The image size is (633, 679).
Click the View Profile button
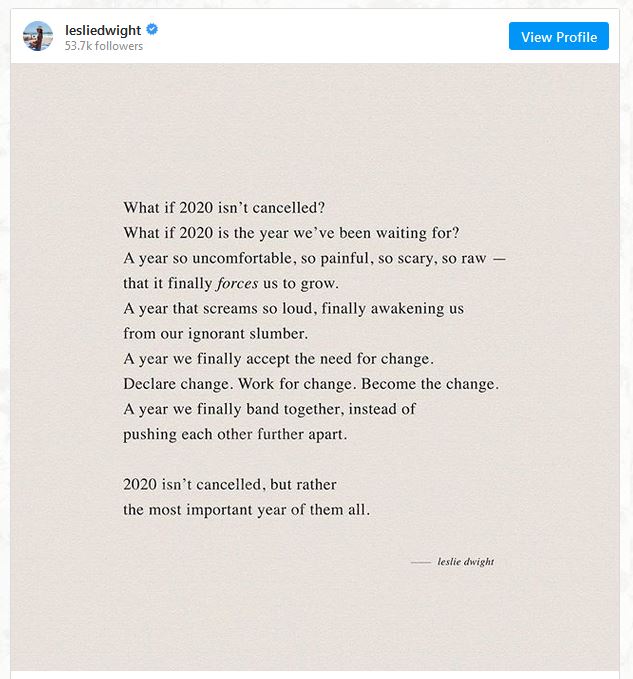tap(559, 36)
